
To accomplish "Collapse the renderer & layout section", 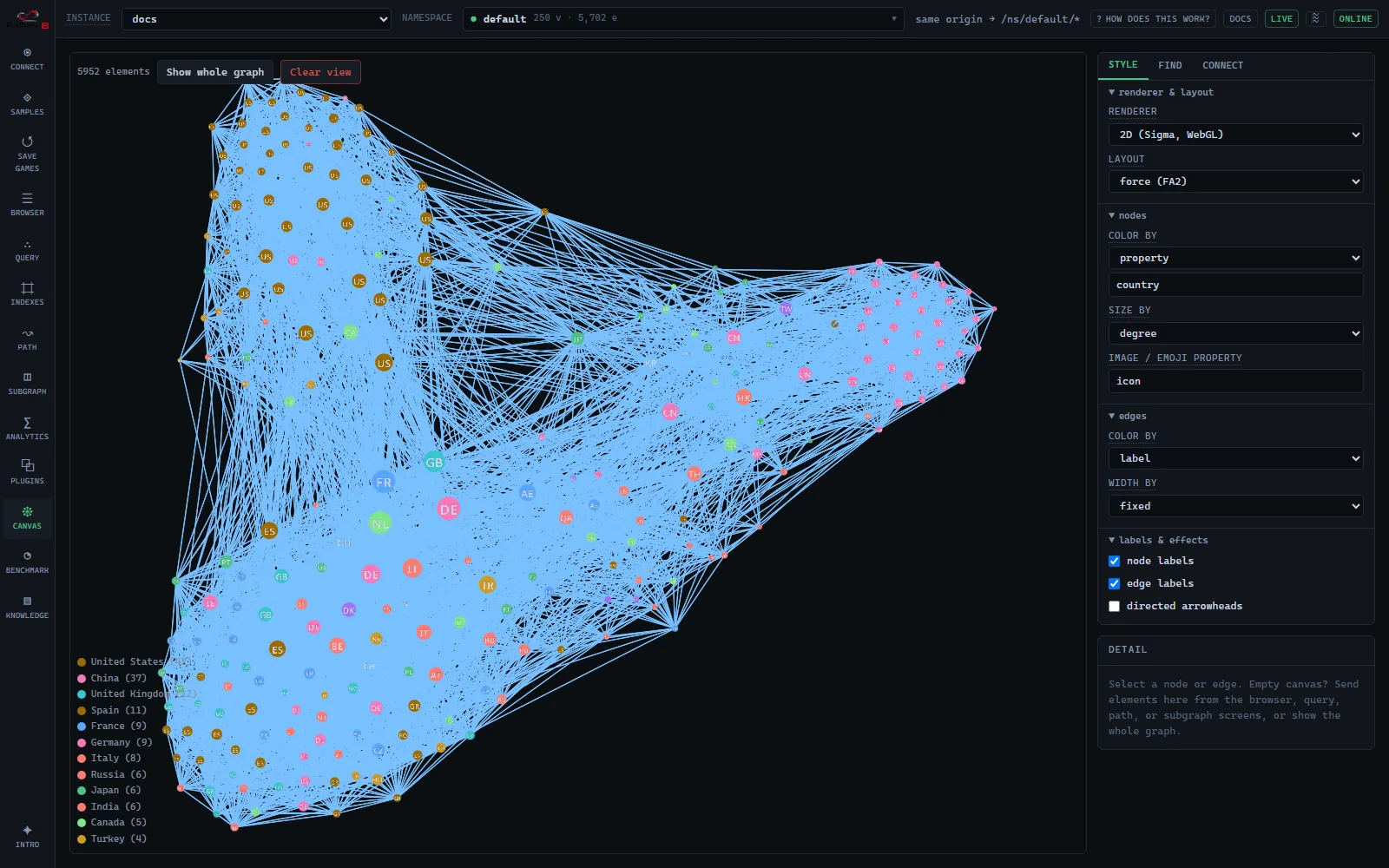I will click(1161, 92).
